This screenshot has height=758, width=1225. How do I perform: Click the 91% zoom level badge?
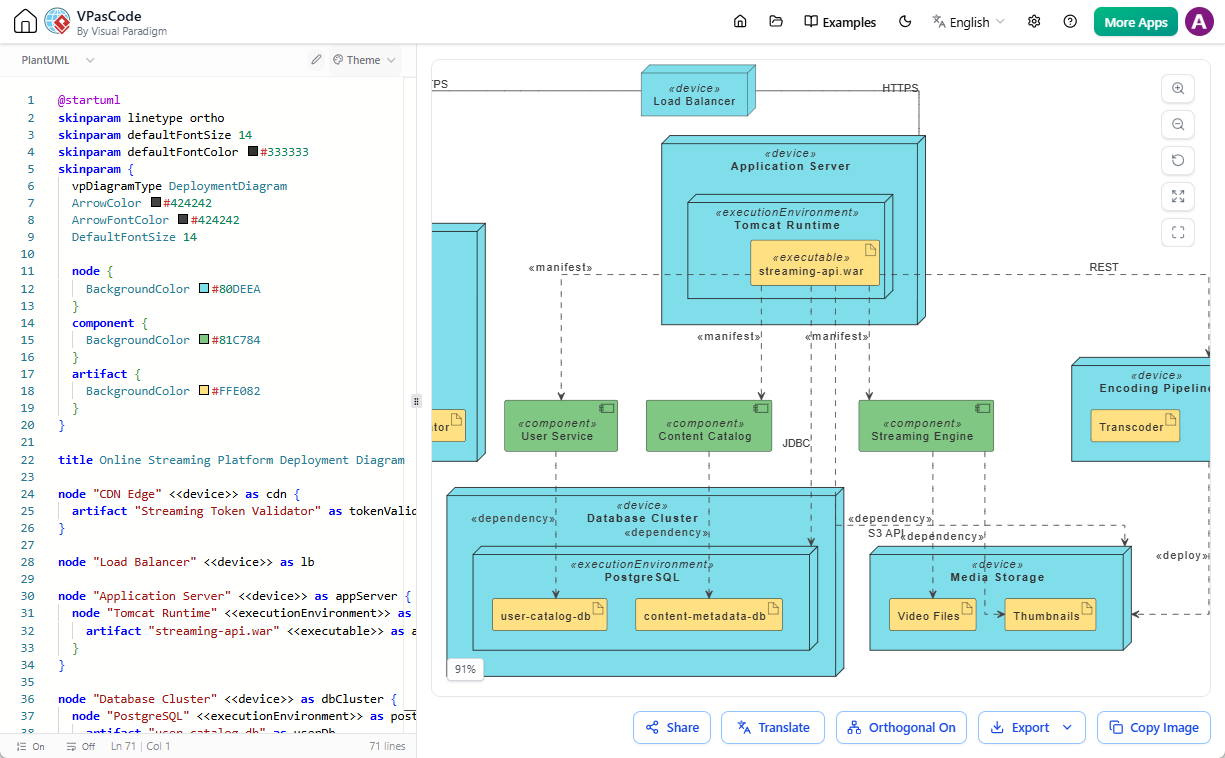pos(465,669)
